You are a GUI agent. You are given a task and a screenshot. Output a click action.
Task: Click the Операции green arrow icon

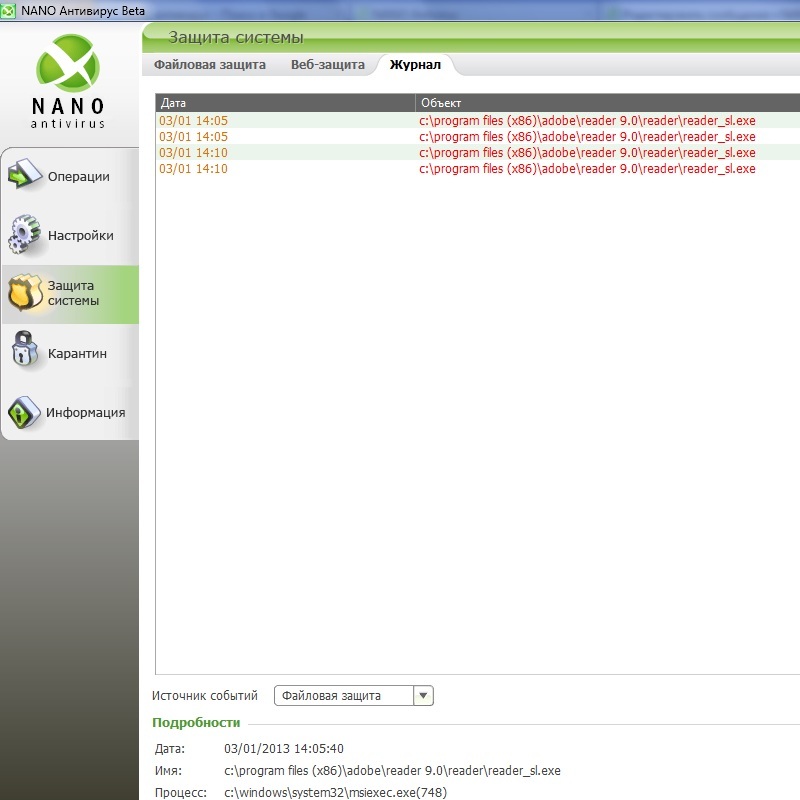pyautogui.click(x=24, y=176)
